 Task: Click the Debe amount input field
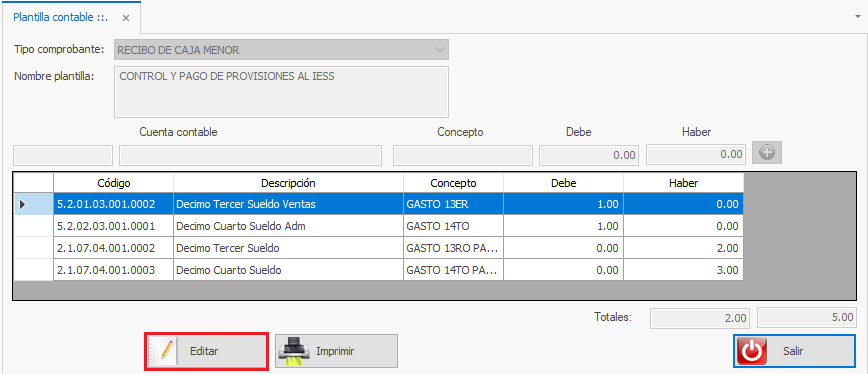589,155
